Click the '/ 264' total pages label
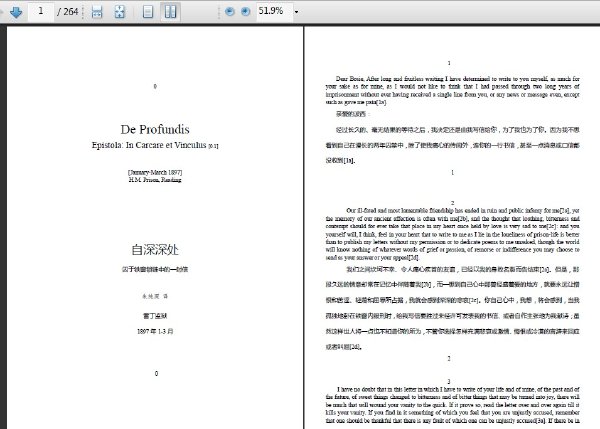The width and height of the screenshot is (600, 429). (68, 12)
